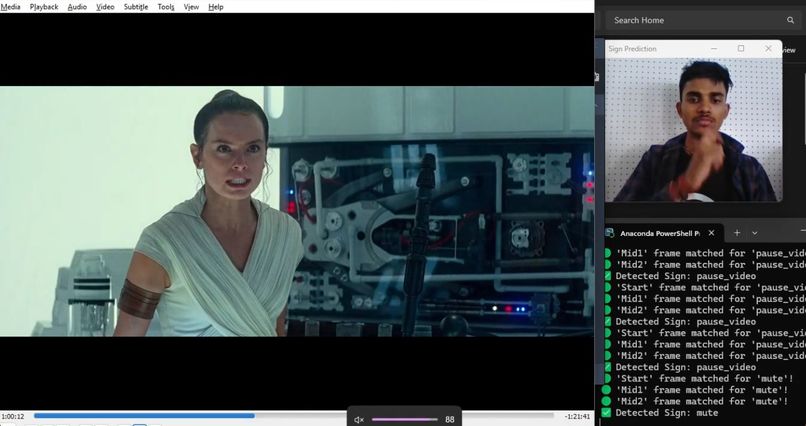Maximize the Sign Prediction window
The image size is (806, 426).
pos(741,48)
